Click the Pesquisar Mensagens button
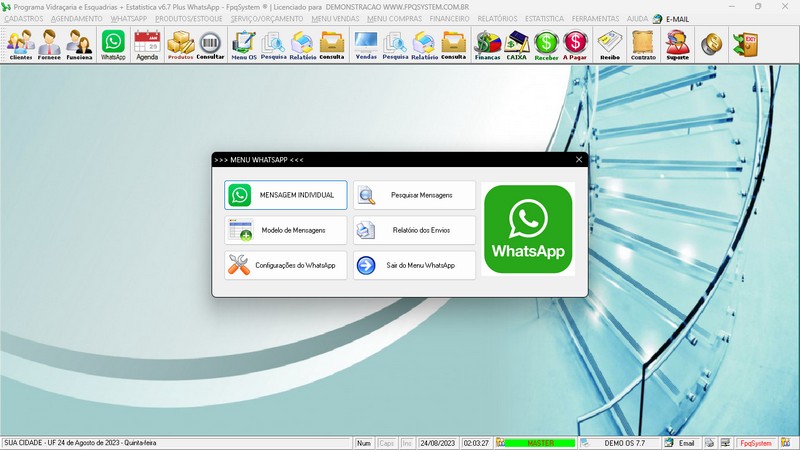800x450 pixels. click(414, 195)
